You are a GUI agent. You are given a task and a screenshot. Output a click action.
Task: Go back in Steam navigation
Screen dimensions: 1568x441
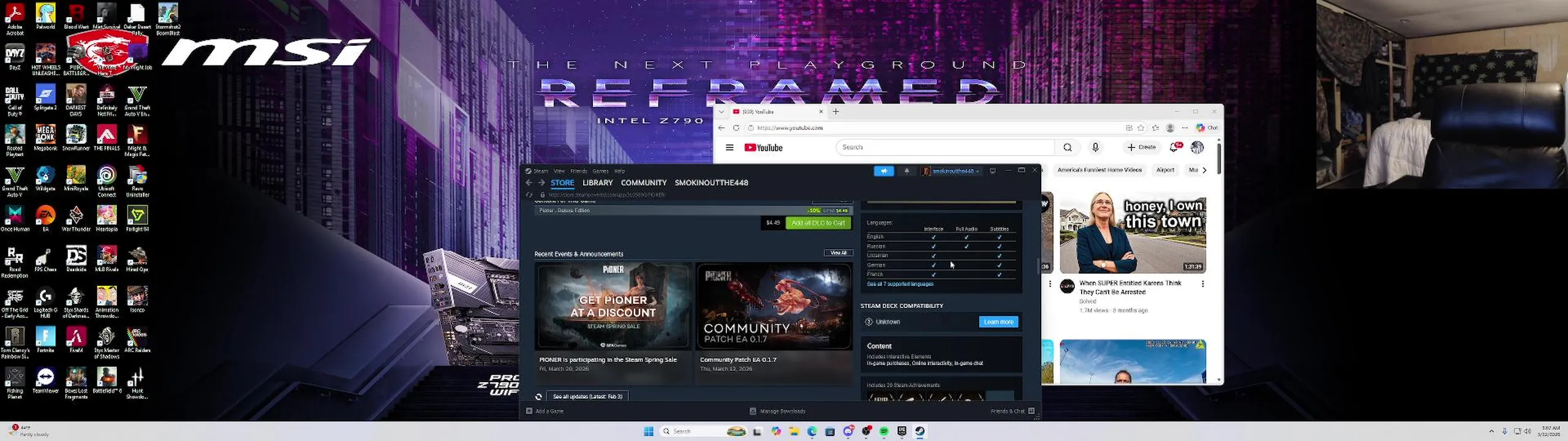point(529,183)
